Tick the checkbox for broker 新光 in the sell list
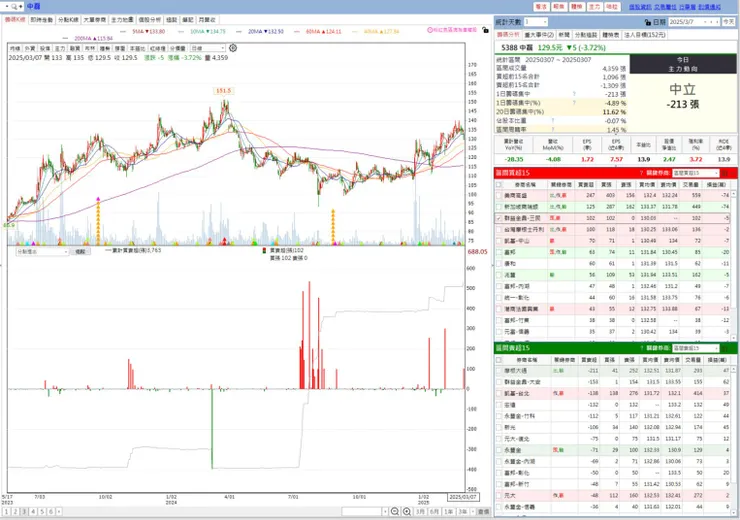Viewport: 740px width, 520px height. 499,428
